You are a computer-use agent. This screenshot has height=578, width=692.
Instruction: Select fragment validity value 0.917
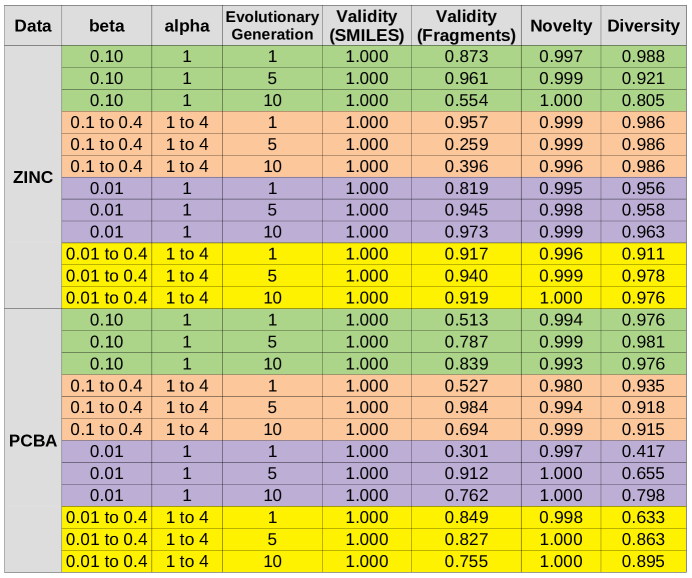tap(466, 254)
